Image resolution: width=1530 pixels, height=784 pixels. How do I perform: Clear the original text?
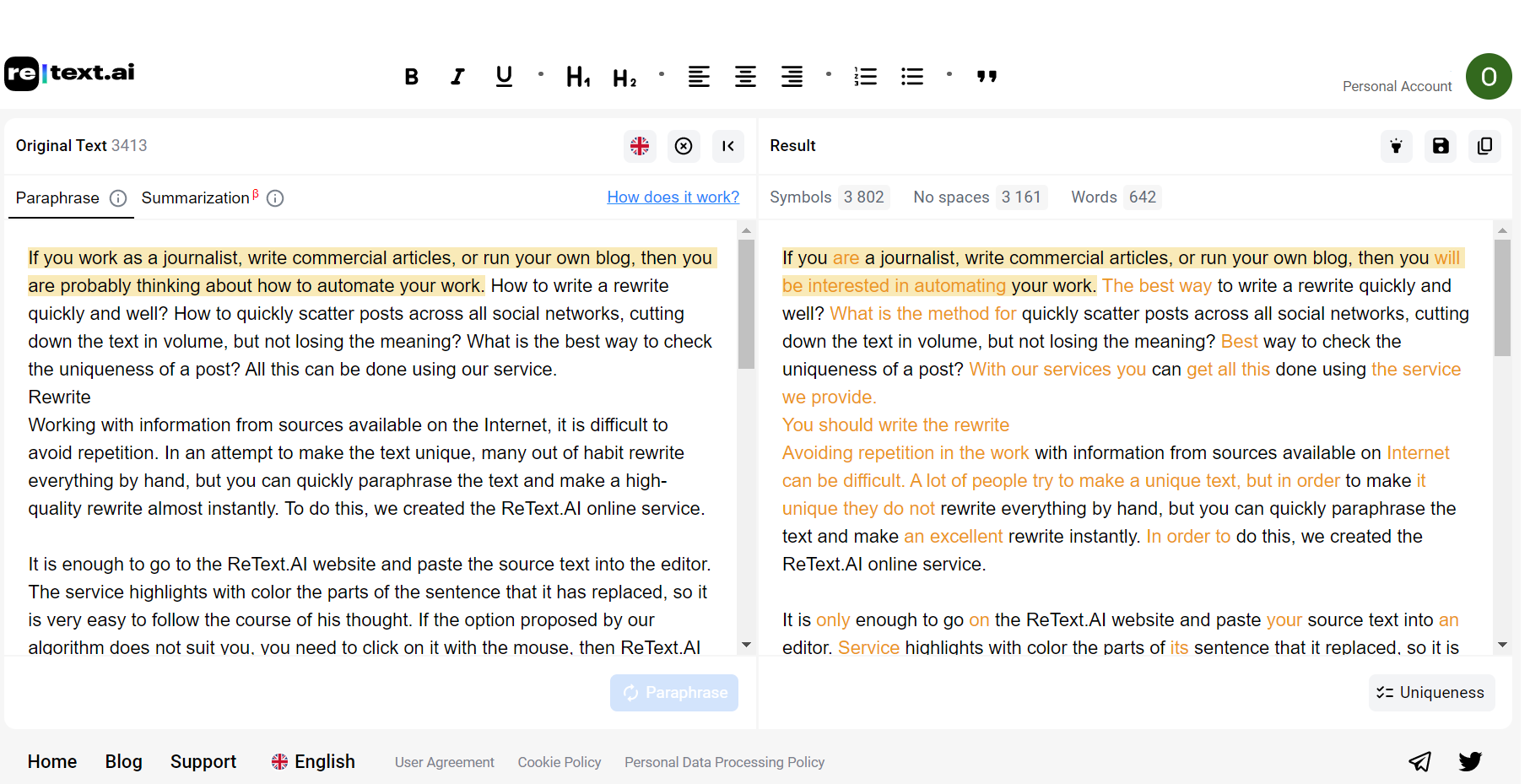point(684,146)
